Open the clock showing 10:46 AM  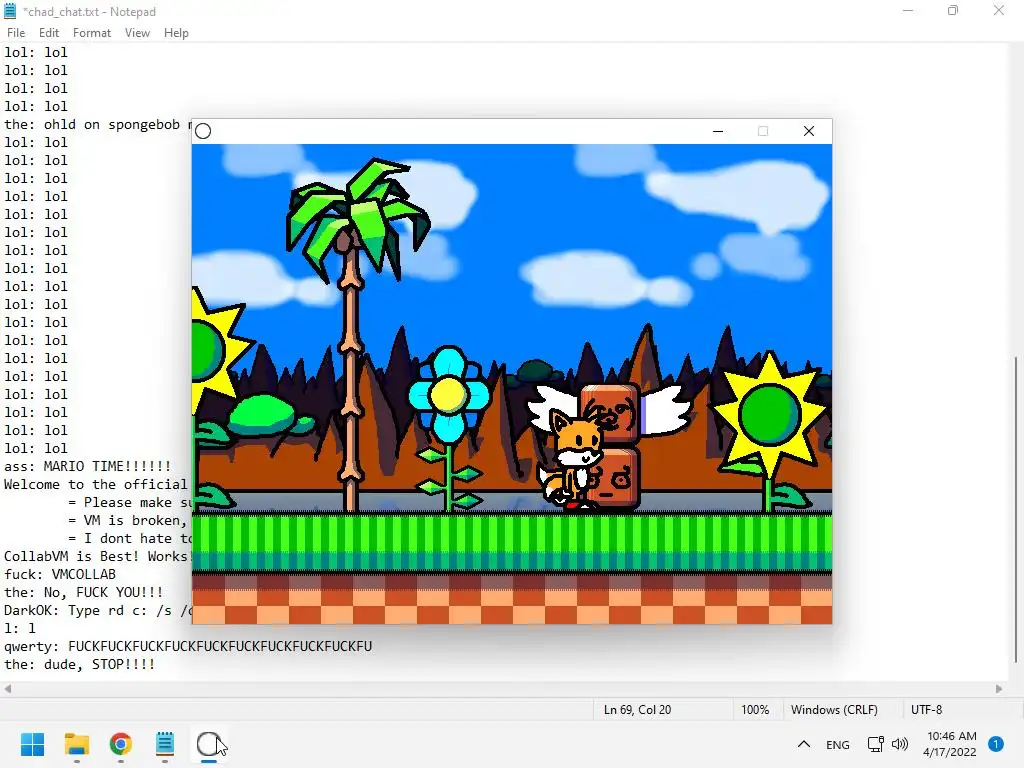click(x=950, y=744)
